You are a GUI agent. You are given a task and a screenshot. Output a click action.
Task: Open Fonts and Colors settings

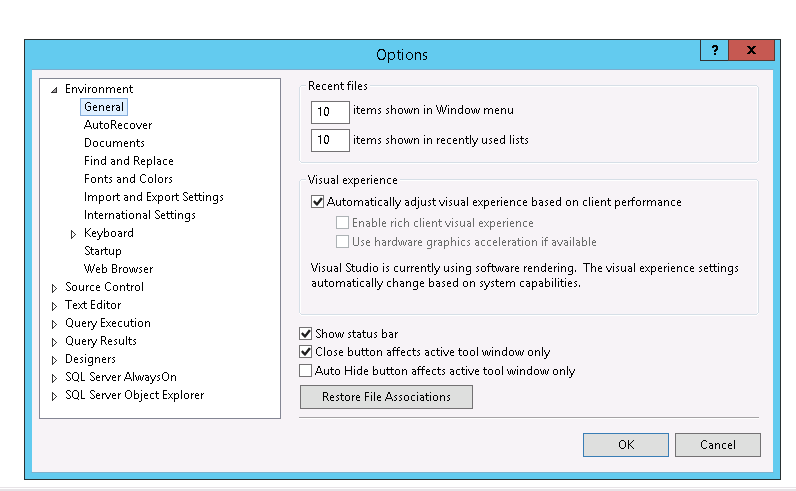128,179
